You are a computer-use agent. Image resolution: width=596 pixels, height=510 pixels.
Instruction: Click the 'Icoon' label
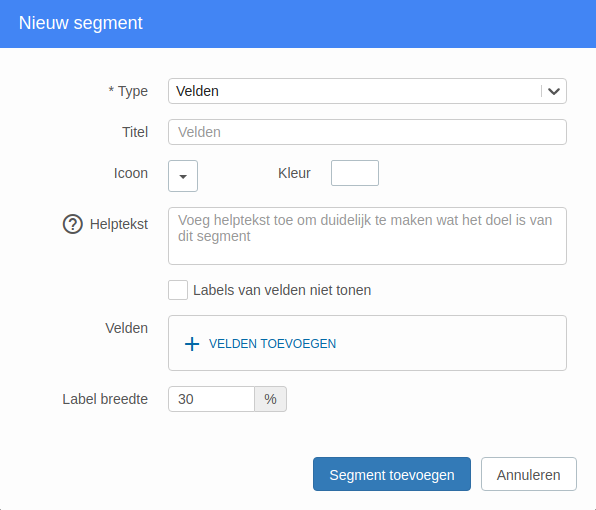(130, 173)
